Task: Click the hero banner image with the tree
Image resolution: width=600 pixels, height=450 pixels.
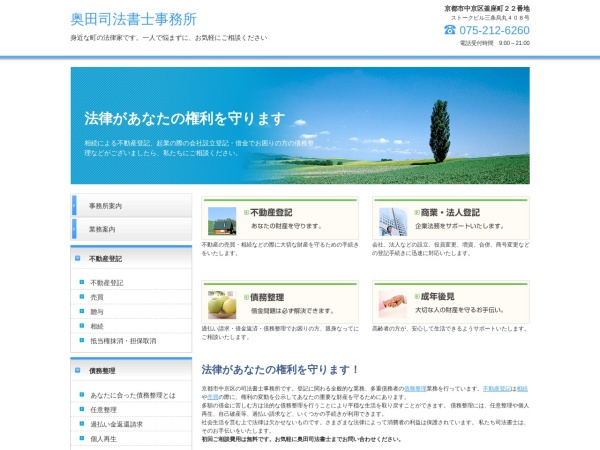Action: pyautogui.click(x=300, y=126)
